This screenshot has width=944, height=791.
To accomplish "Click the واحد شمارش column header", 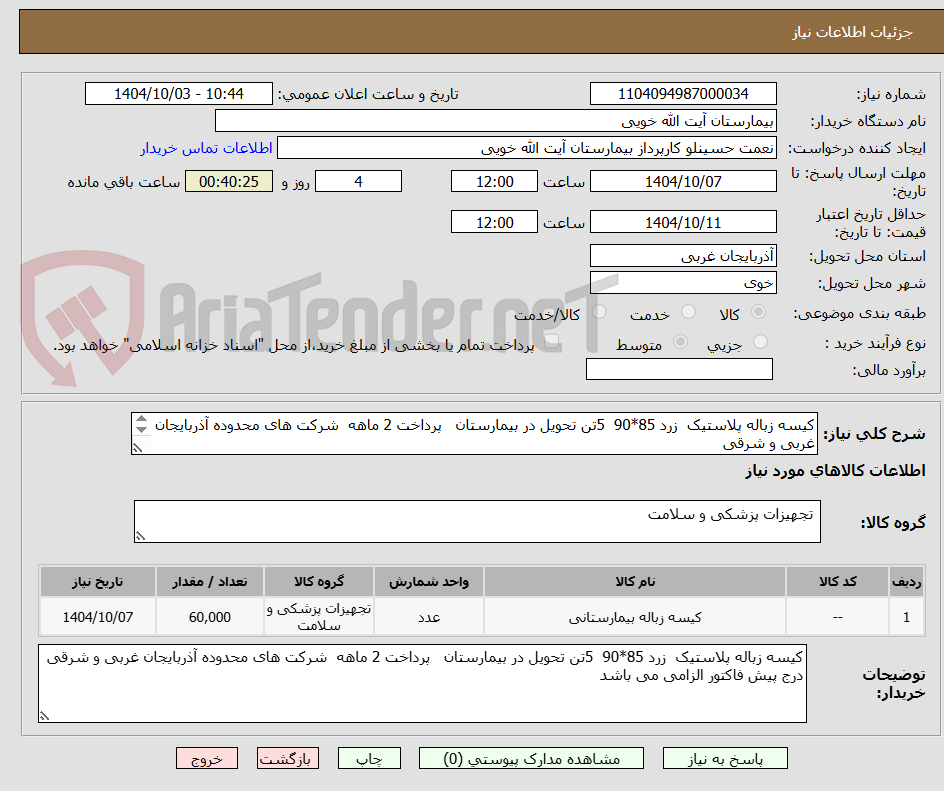I will click(429, 582).
